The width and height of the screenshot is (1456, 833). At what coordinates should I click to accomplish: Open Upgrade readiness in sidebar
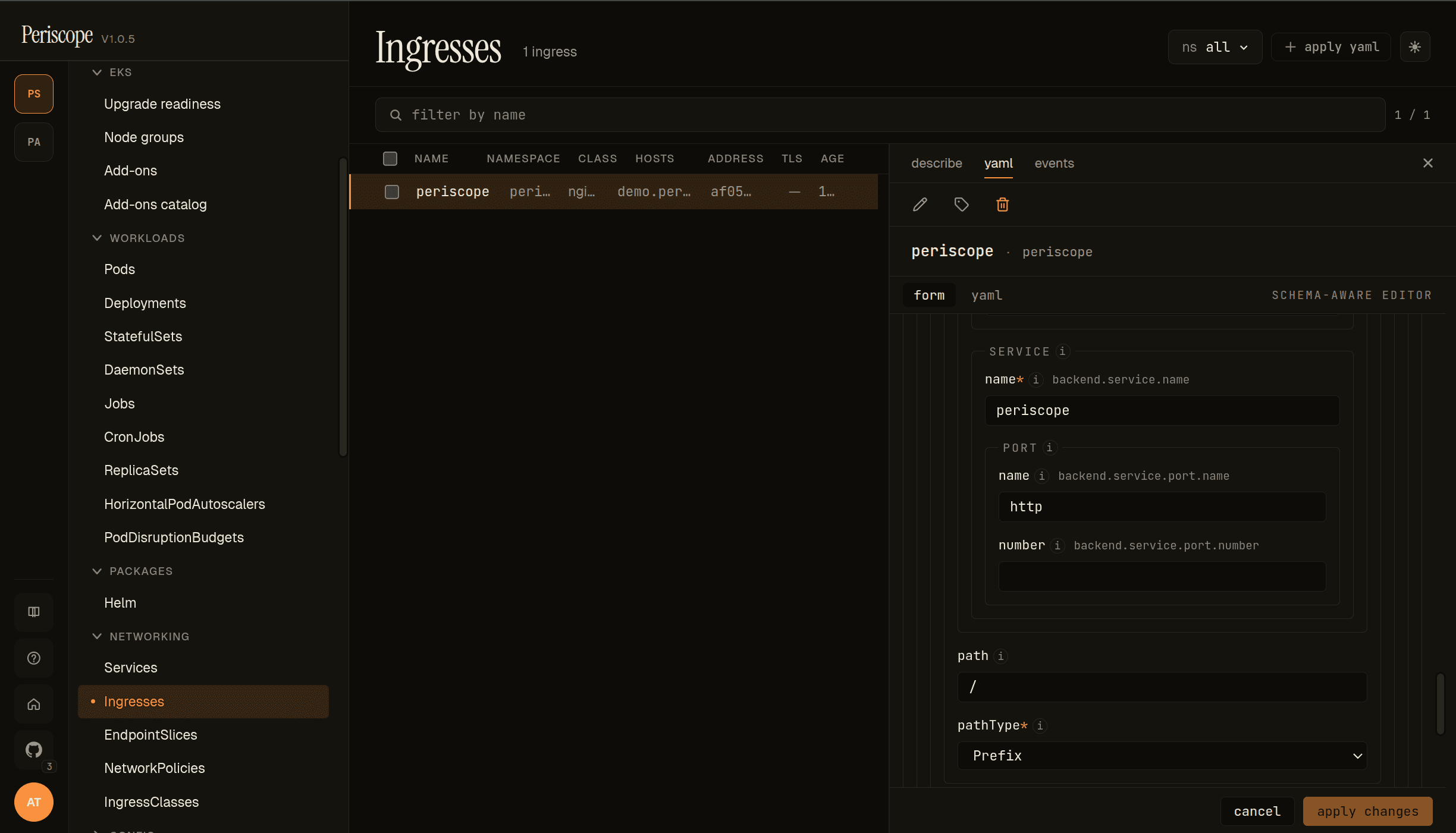tap(162, 104)
